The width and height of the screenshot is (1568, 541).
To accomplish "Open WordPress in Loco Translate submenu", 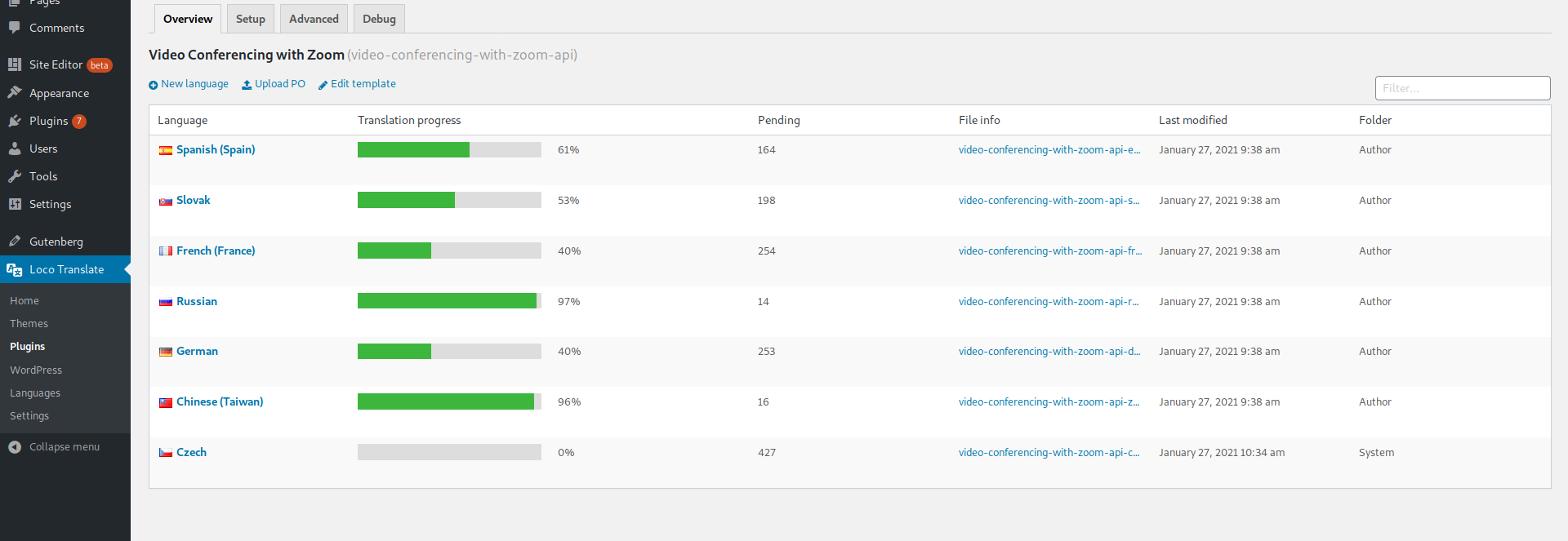I will pyautogui.click(x=36, y=370).
